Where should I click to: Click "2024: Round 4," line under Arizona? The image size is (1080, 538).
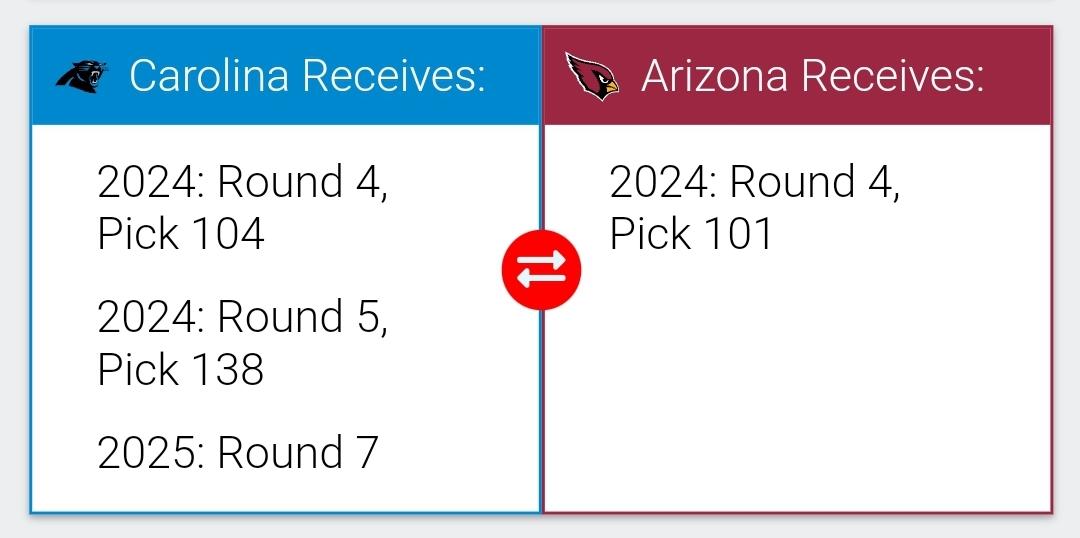pyautogui.click(x=754, y=182)
